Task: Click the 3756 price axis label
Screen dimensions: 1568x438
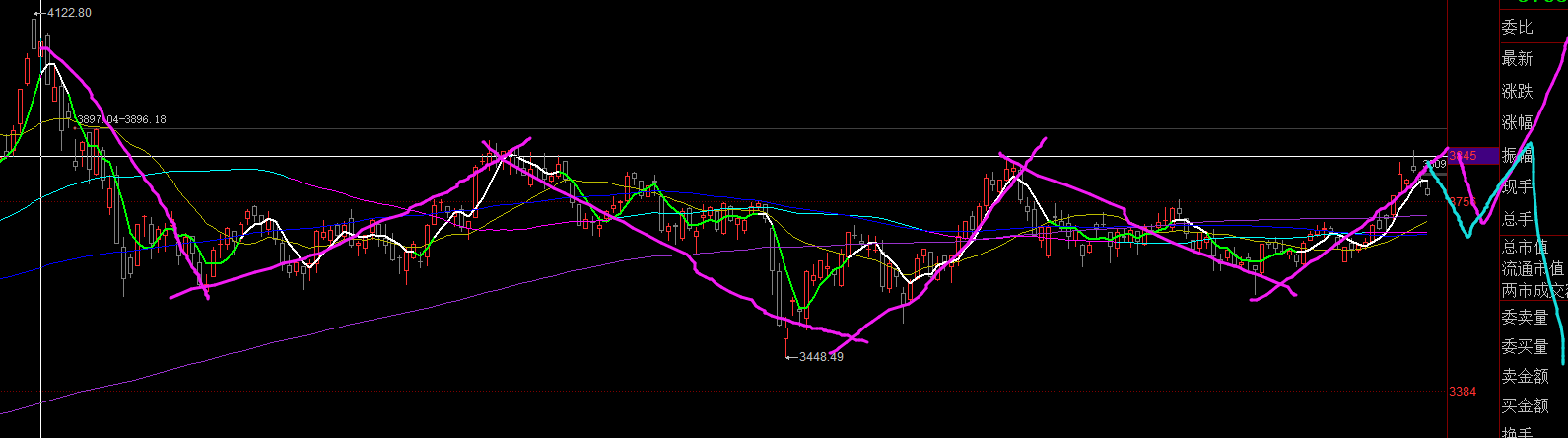Action: pos(1463,201)
